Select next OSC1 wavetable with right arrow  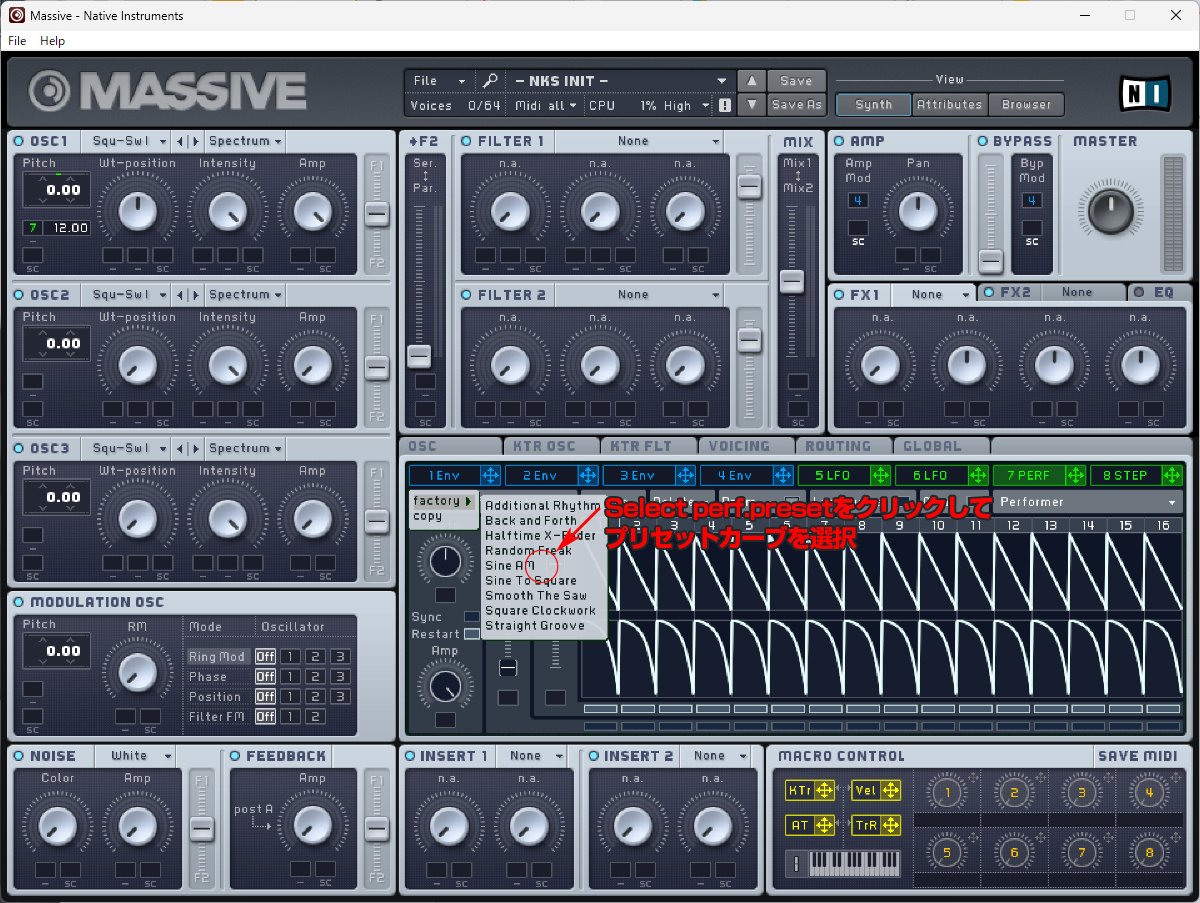tap(195, 141)
